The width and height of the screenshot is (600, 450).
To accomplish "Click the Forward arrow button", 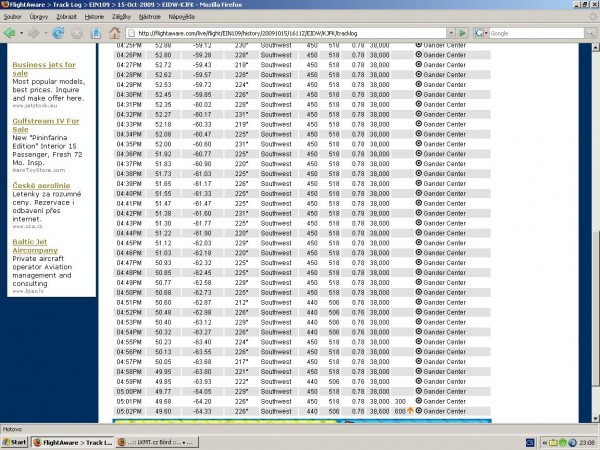I will coord(33,33).
